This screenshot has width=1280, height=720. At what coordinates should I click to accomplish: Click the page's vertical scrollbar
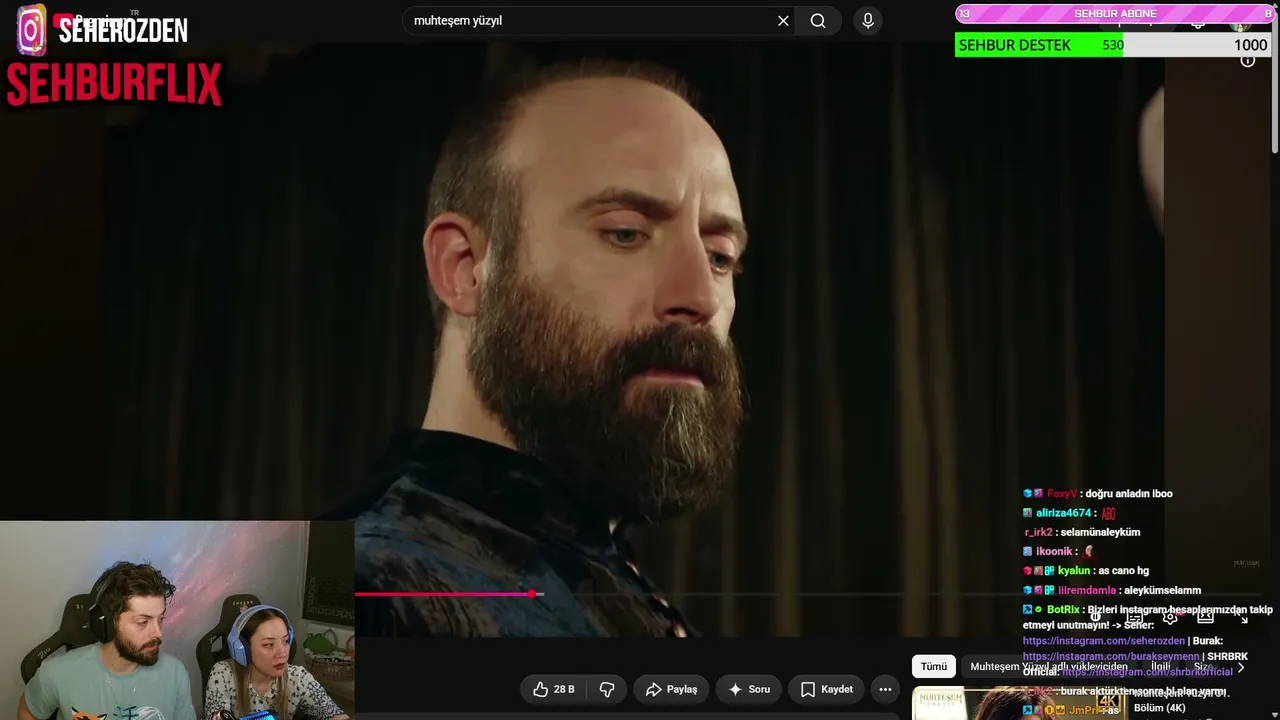(1275, 80)
